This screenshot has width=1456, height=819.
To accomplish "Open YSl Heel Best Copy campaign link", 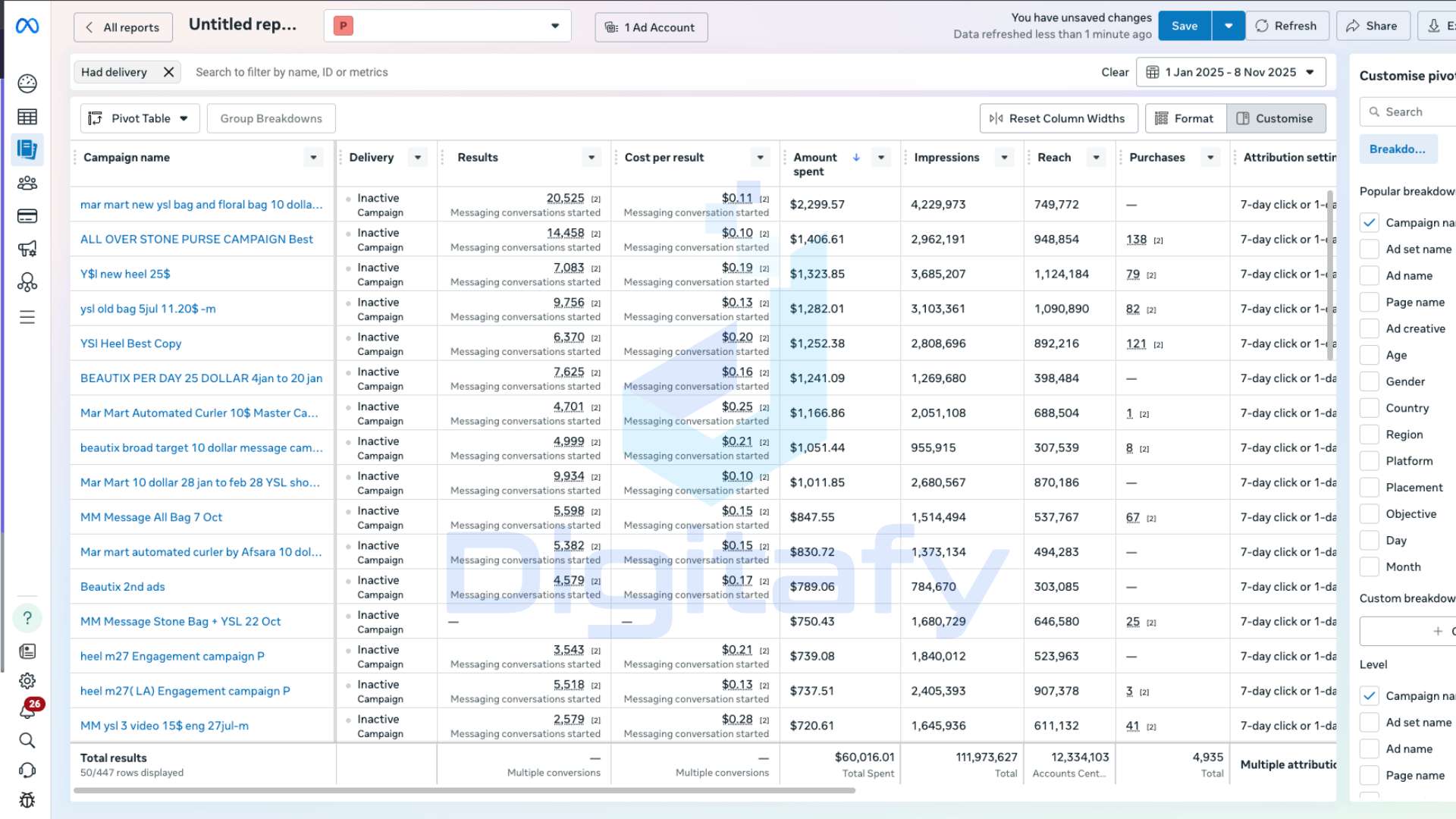I will tap(130, 344).
